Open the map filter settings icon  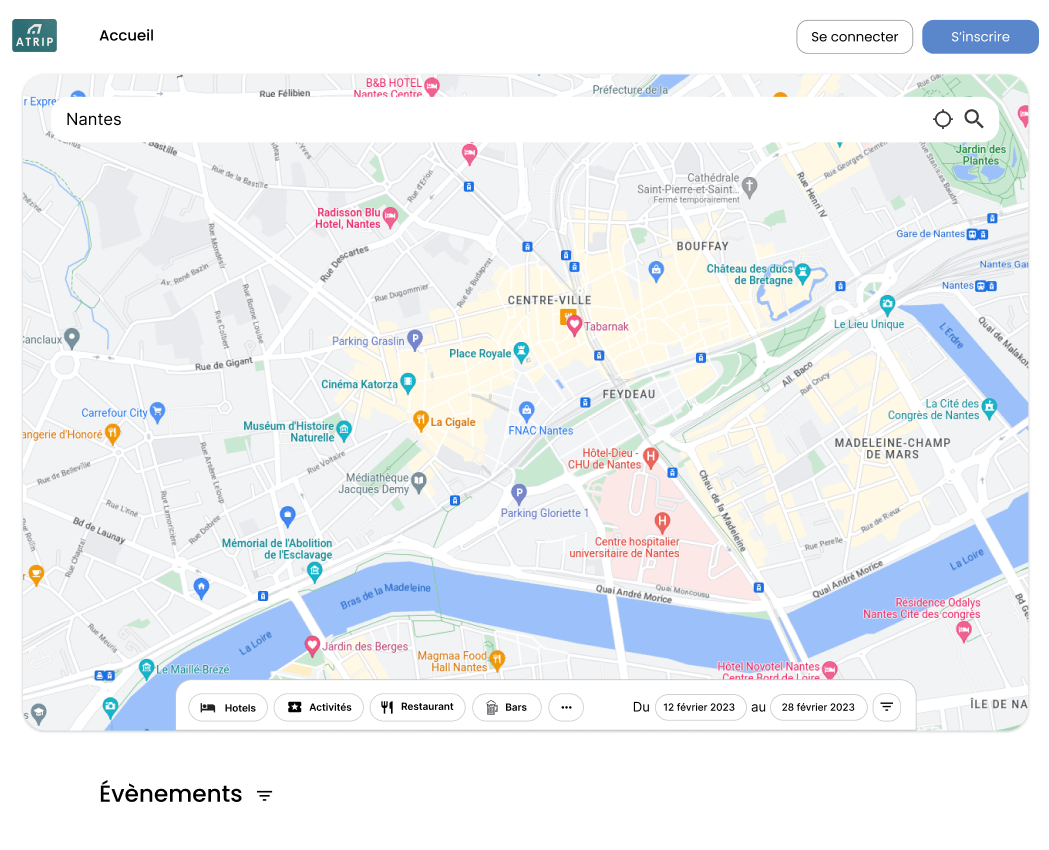[886, 707]
